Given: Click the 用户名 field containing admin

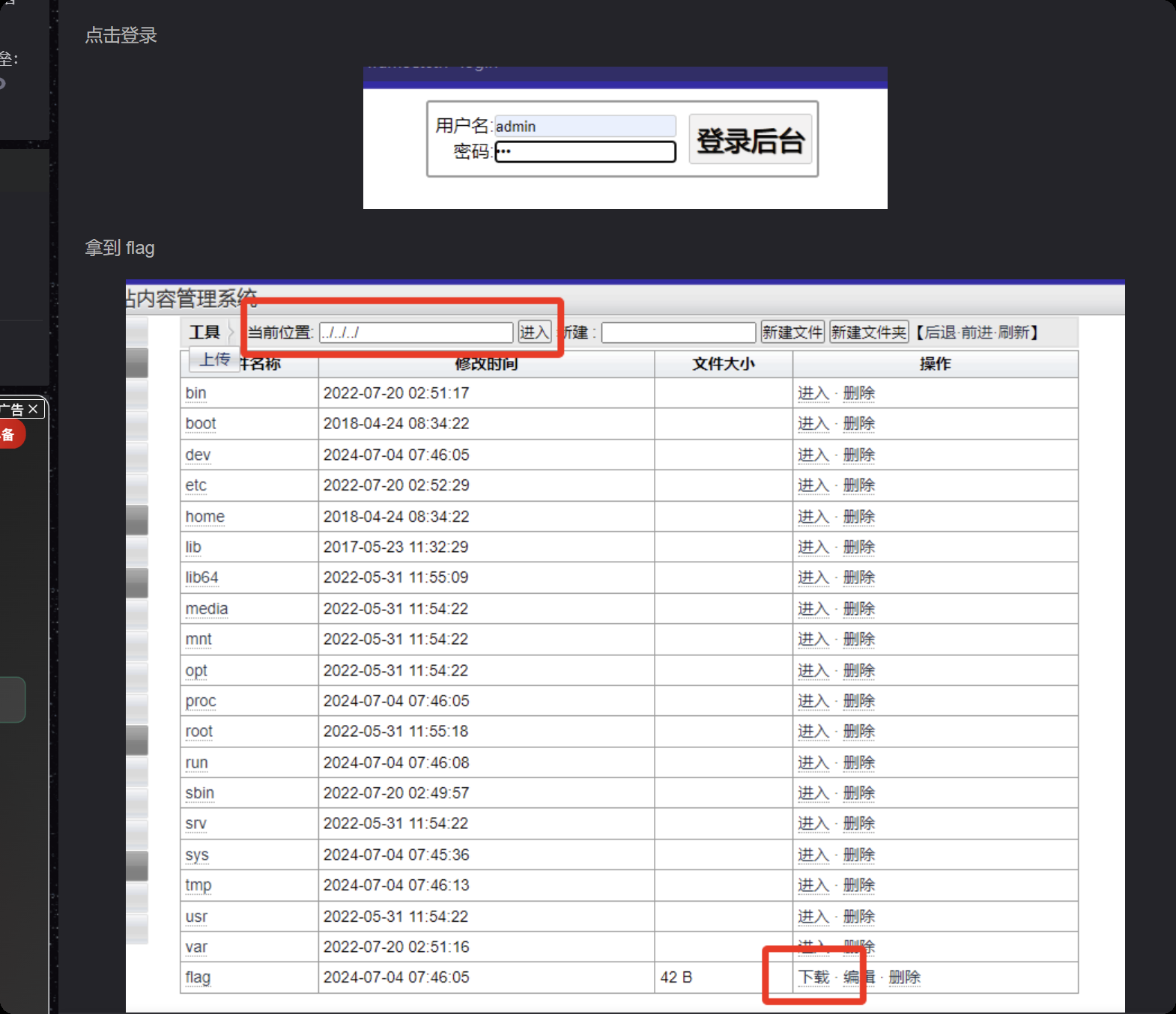Looking at the screenshot, I should 584,126.
